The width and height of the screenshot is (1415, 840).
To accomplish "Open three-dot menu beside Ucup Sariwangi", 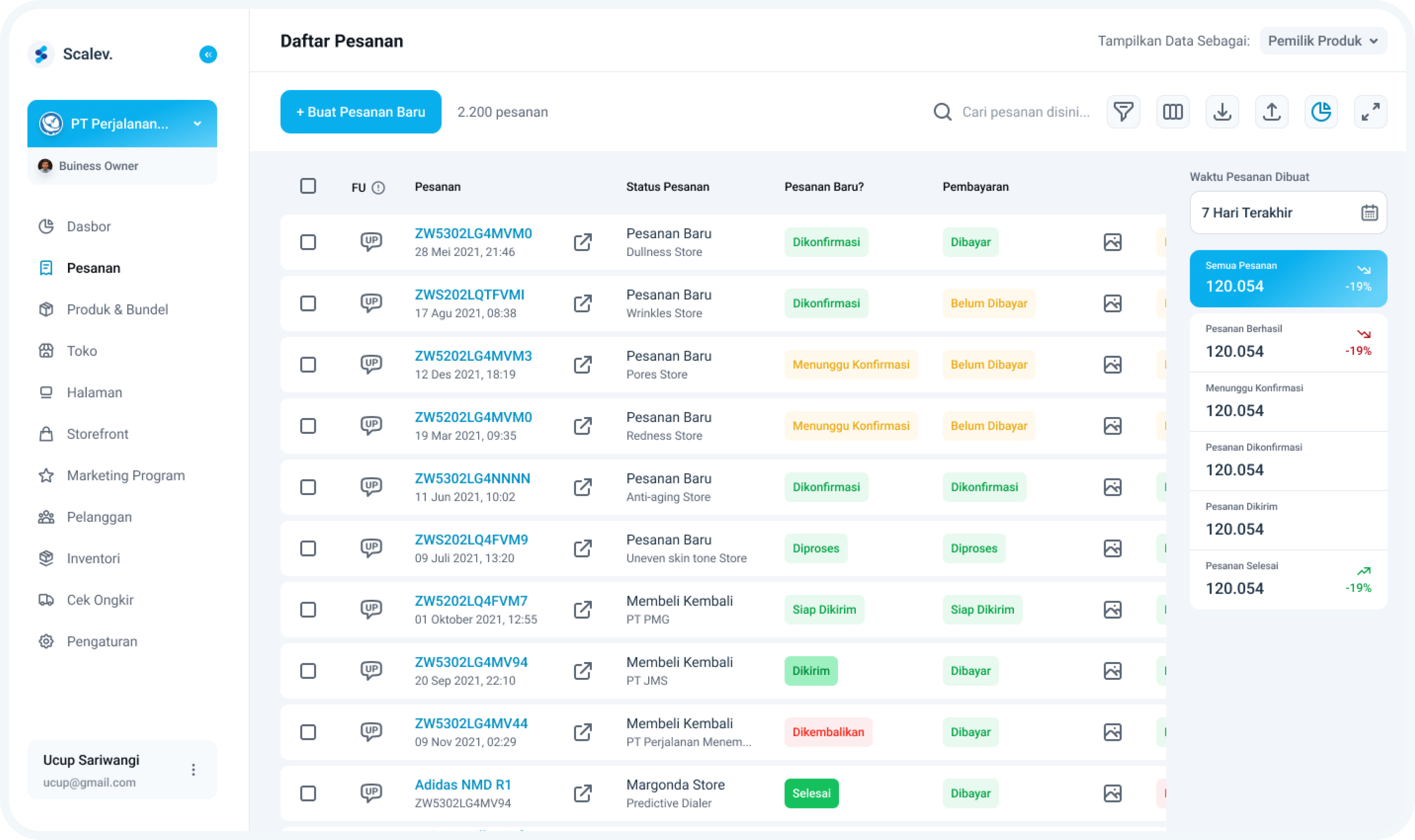I will 194,770.
